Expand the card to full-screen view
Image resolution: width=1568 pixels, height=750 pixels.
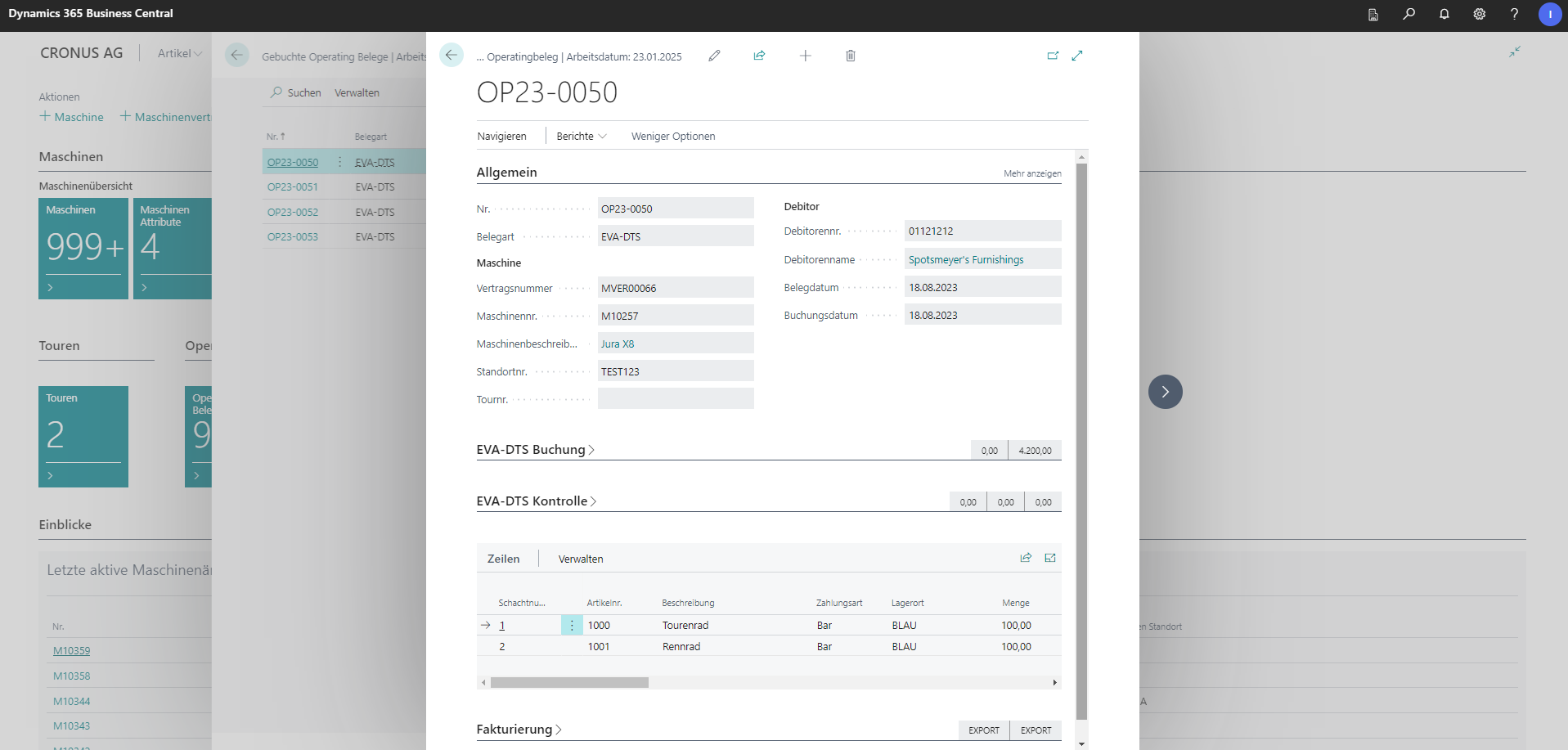[x=1077, y=56]
